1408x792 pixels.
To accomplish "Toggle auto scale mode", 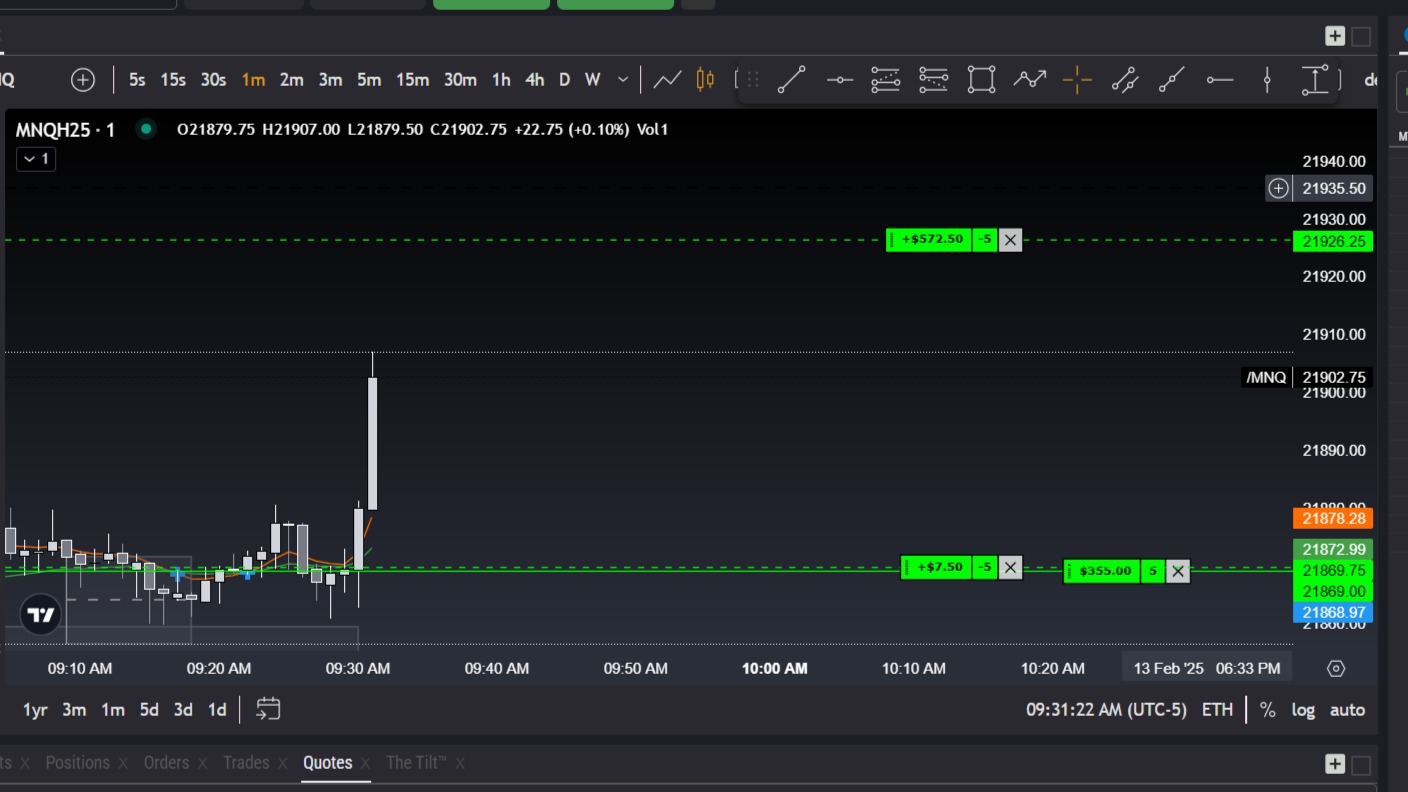I will [1347, 710].
